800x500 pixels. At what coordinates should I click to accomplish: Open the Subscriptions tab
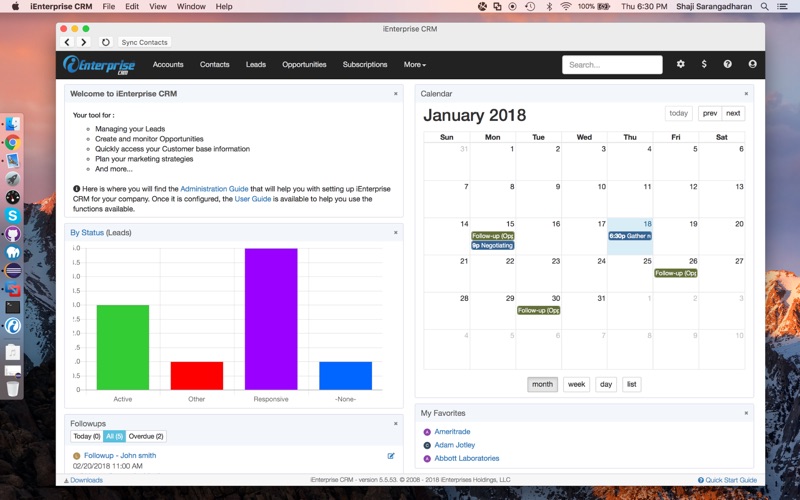pos(365,65)
